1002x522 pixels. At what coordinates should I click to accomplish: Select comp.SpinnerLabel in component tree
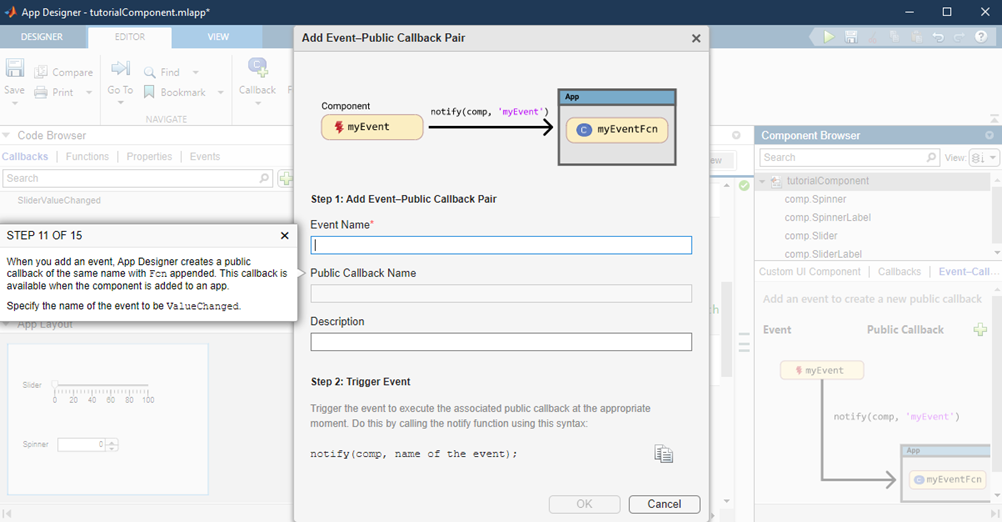[828, 217]
